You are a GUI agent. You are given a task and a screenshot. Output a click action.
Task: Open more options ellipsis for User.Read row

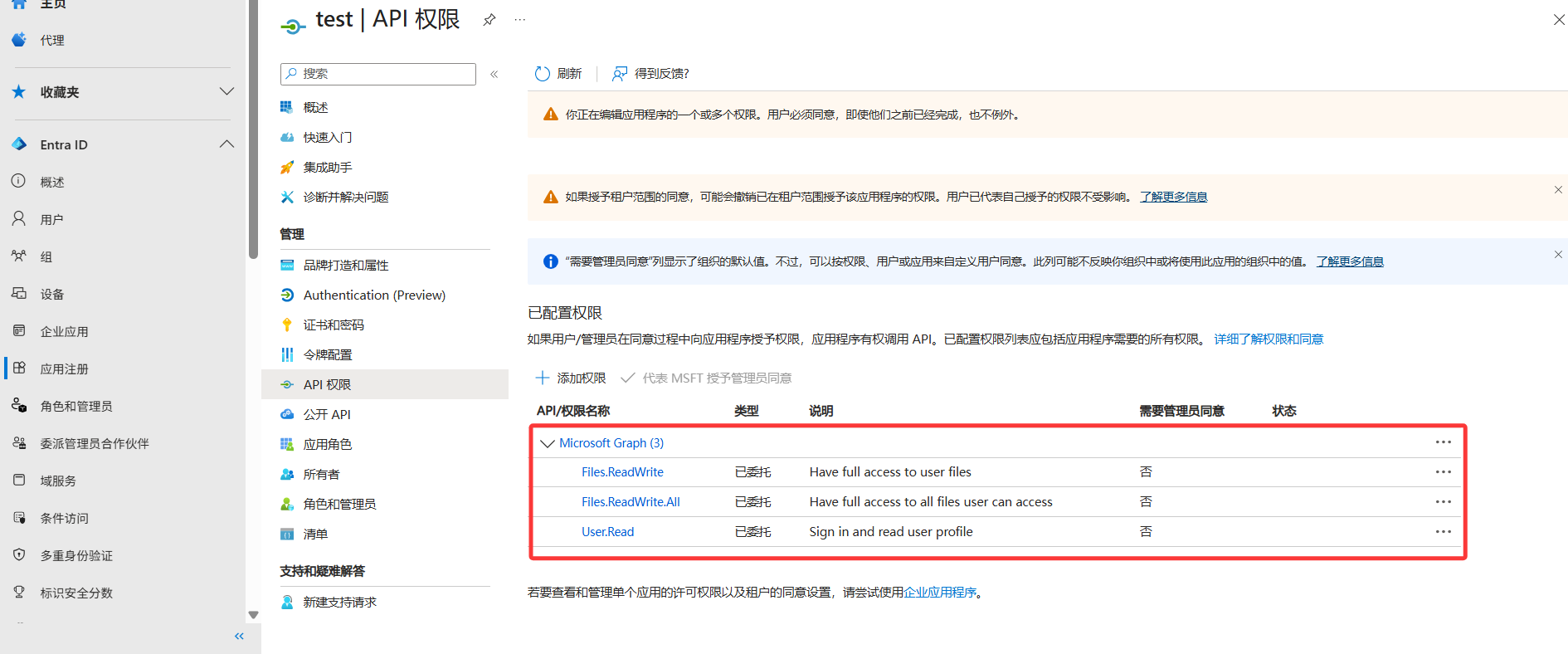coord(1443,532)
